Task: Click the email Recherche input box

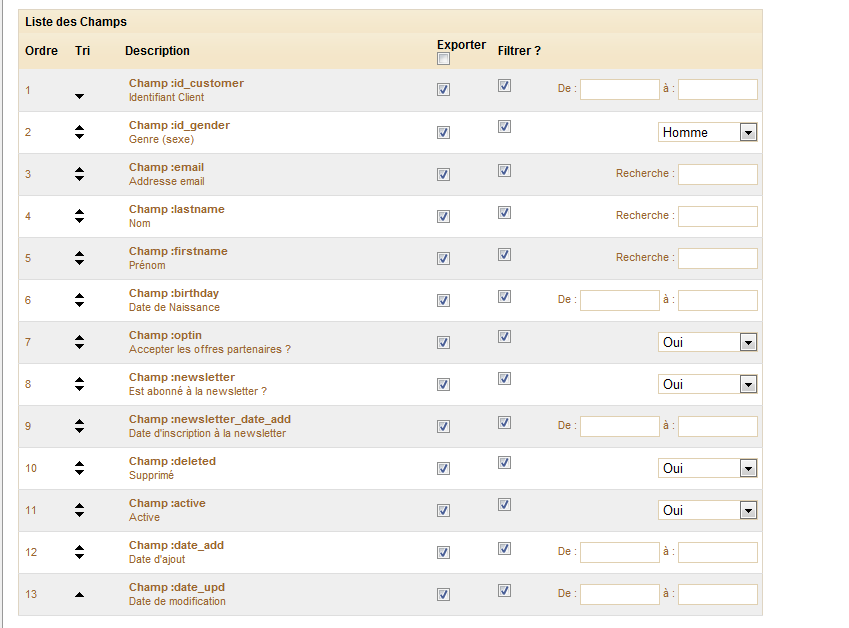Action: tap(717, 174)
